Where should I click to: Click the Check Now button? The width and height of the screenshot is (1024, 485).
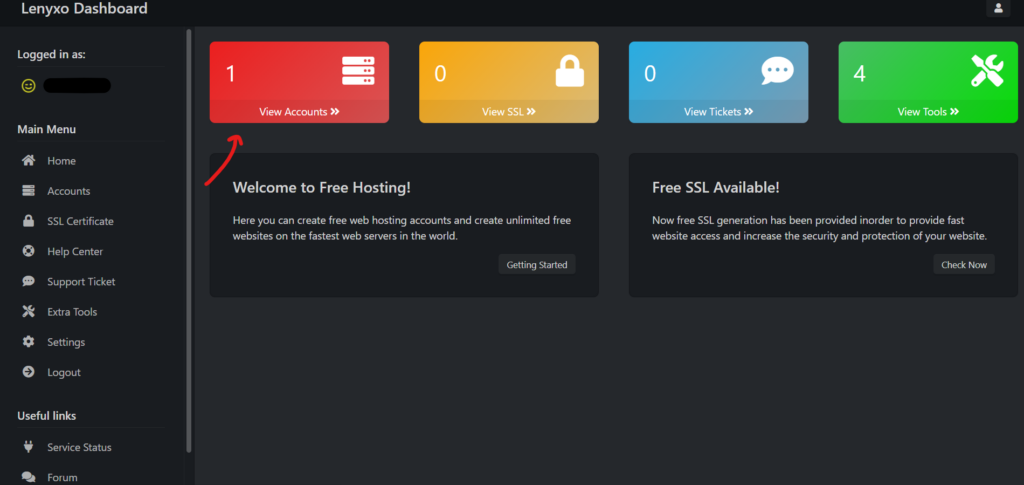pos(964,264)
